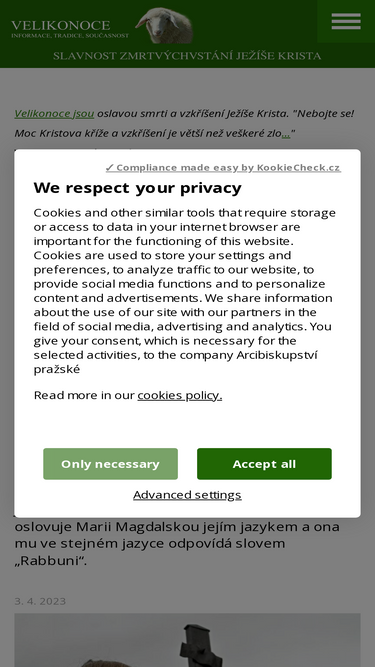Accept all cookies
Image resolution: width=375 pixels, height=667 pixels.
264,464
